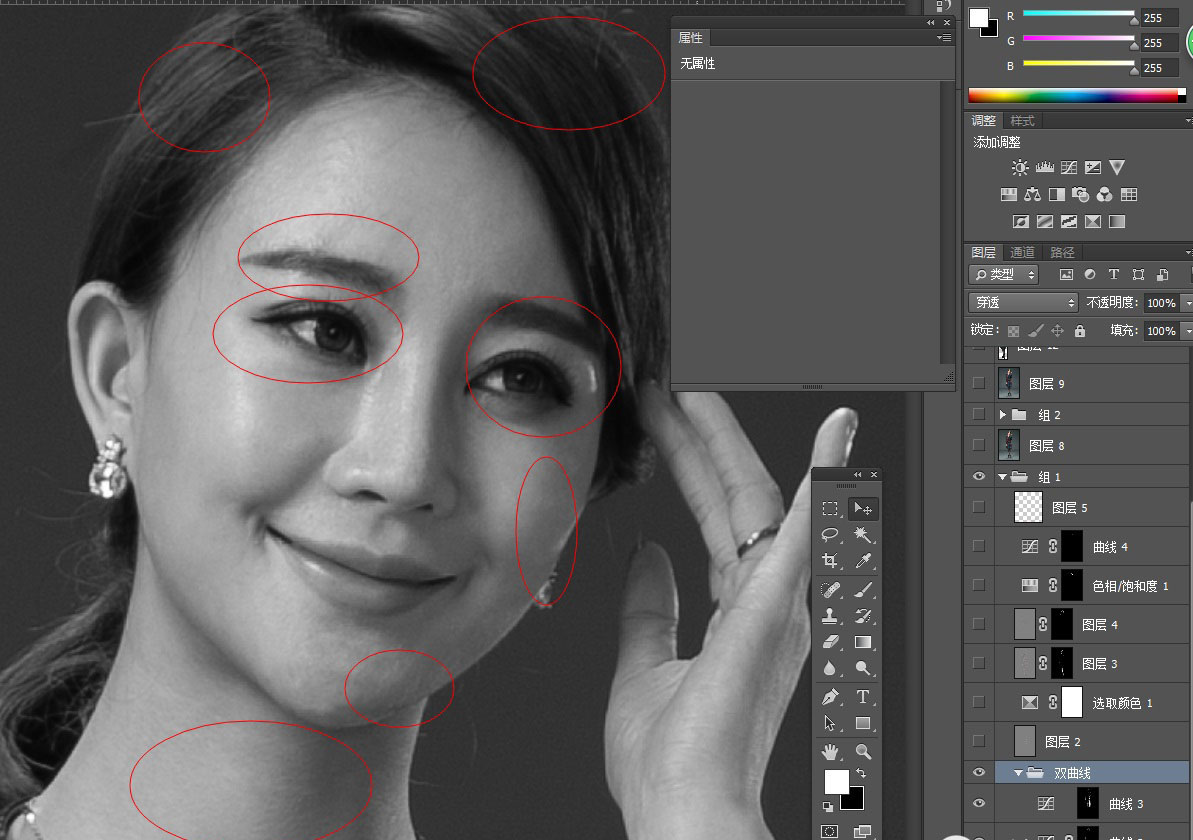Choose the Clone Stamp tool
The image size is (1193, 840).
click(x=830, y=616)
